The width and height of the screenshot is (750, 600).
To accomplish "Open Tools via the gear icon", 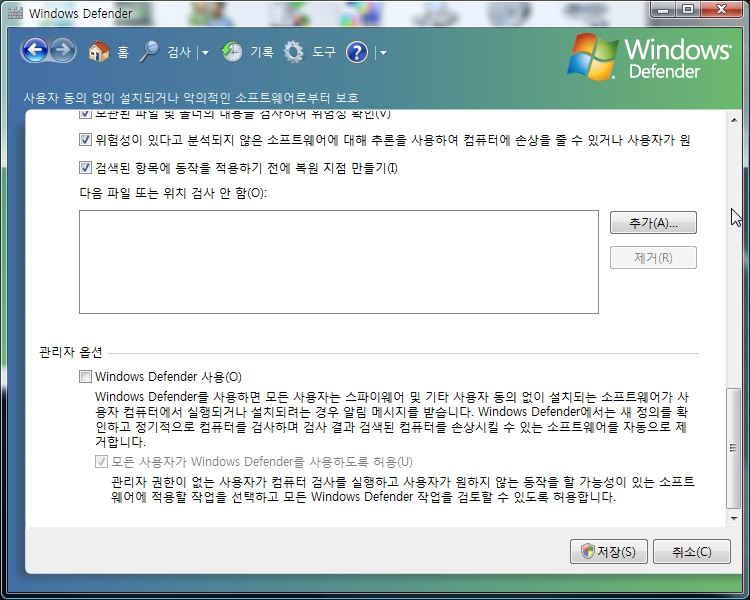I will (294, 52).
